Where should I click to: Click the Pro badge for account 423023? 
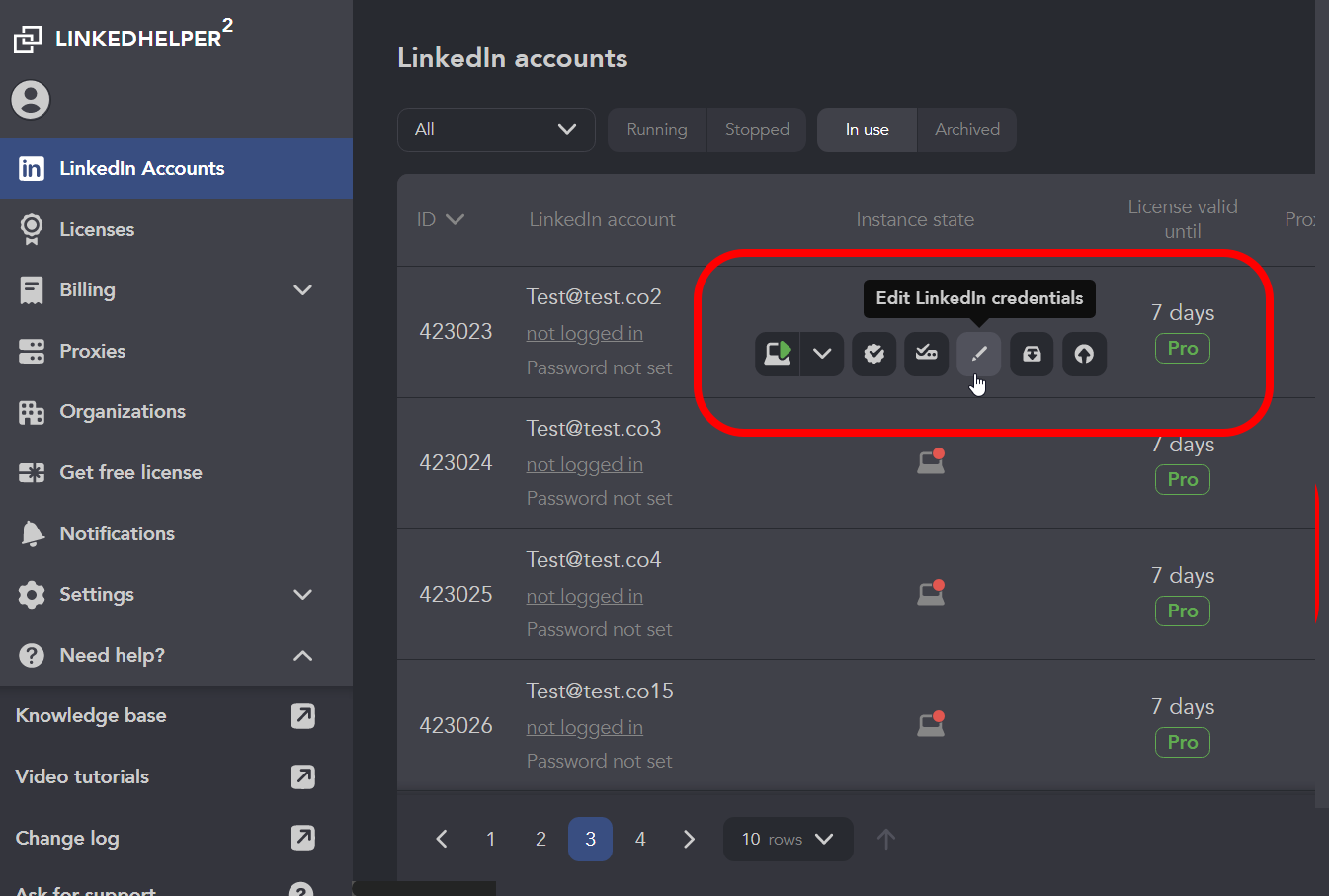click(1183, 348)
